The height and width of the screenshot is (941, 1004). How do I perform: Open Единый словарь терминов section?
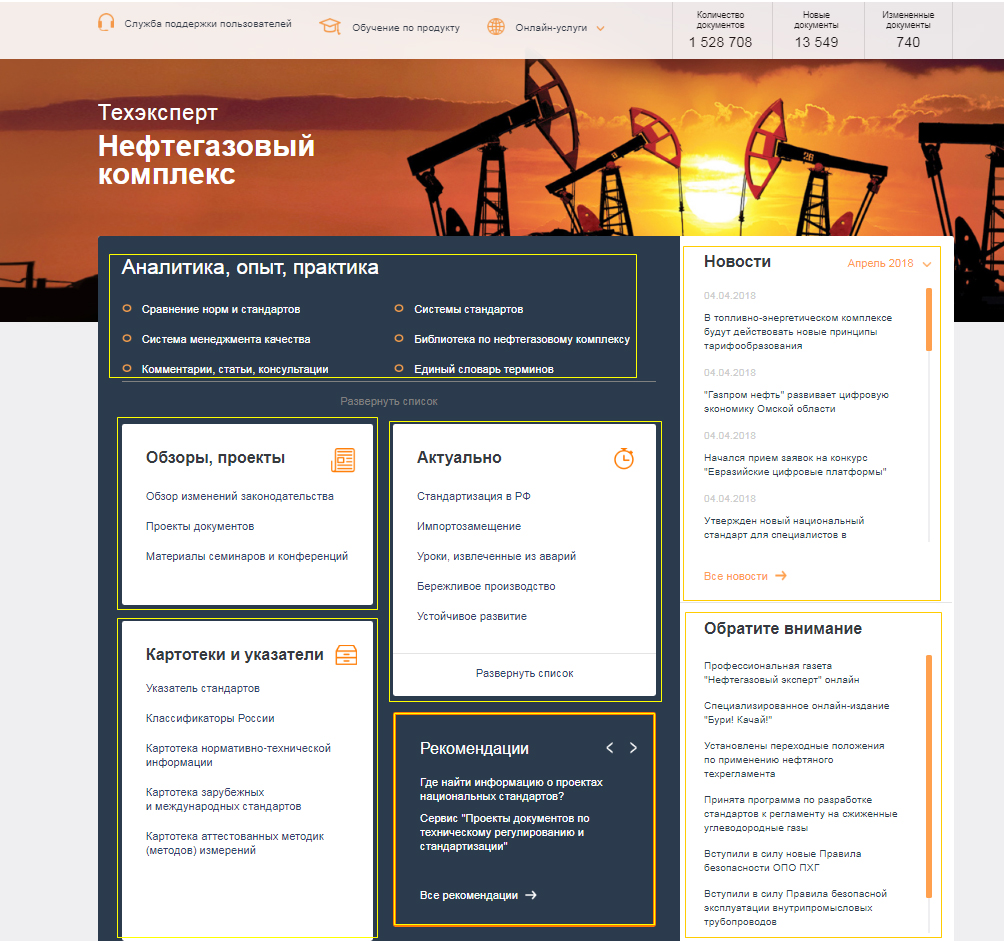[483, 370]
